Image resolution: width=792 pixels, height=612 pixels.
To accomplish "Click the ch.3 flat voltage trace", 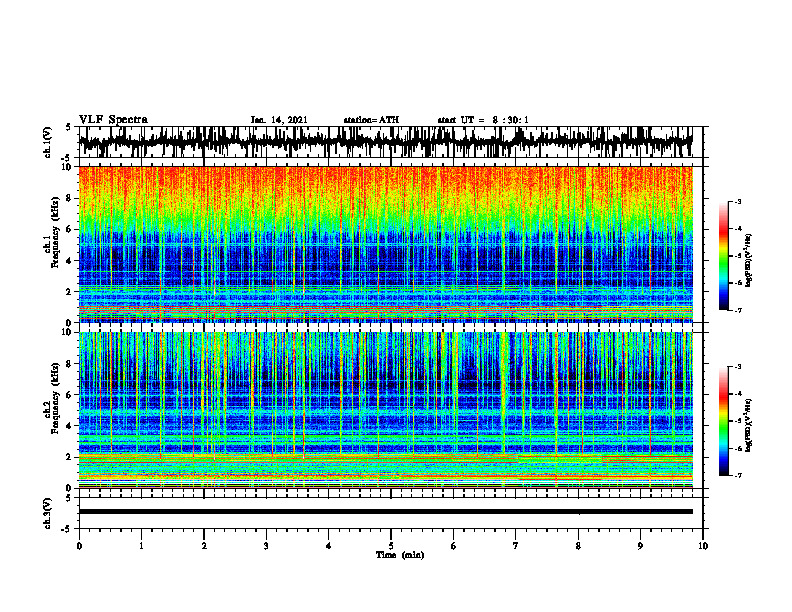I will 386,512.
